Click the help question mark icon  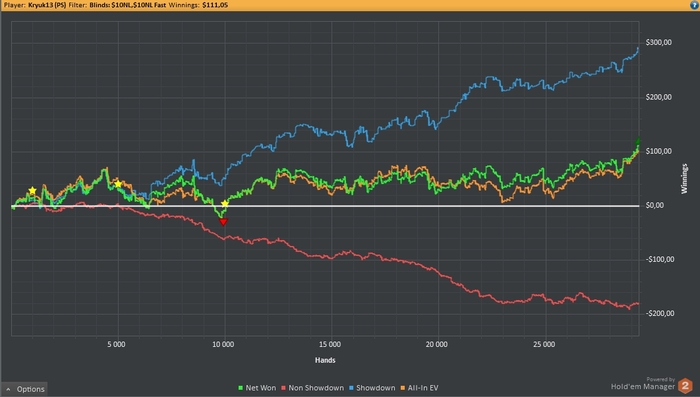click(x=694, y=5)
